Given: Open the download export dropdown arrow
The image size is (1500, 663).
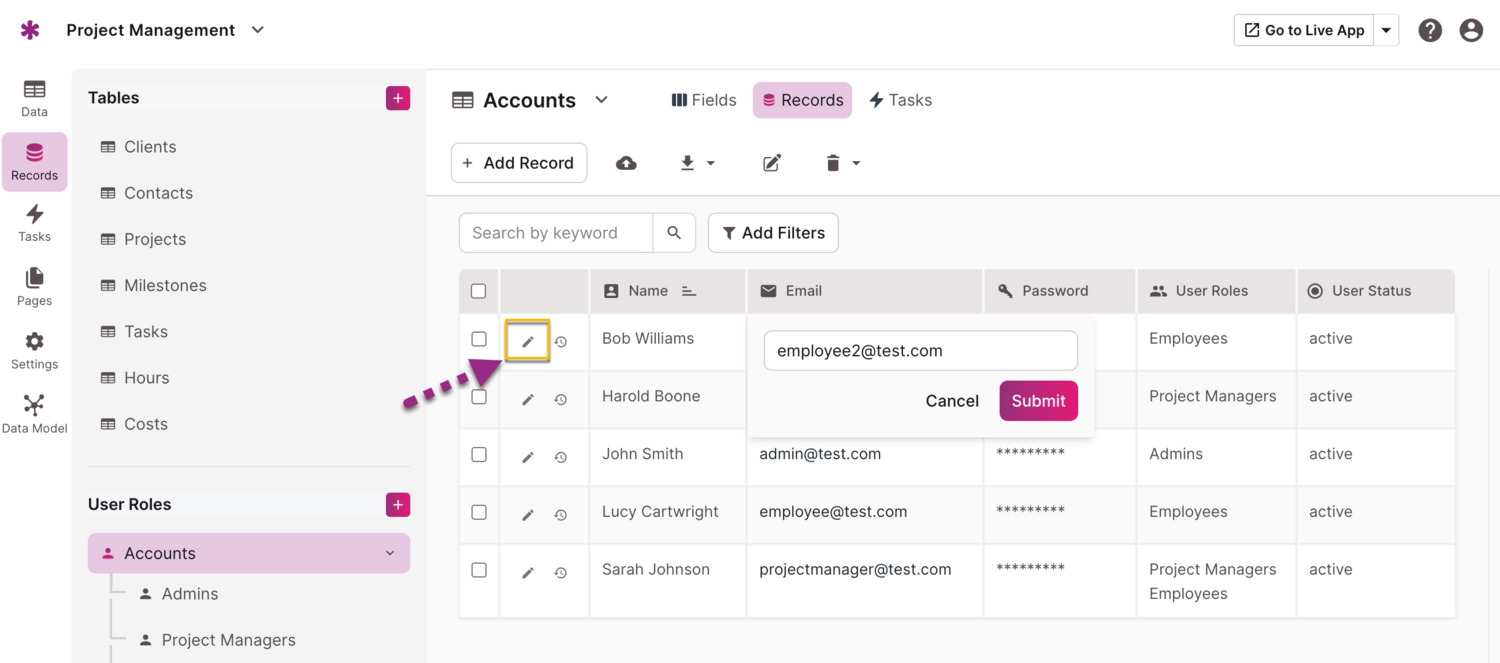Looking at the screenshot, I should point(710,163).
